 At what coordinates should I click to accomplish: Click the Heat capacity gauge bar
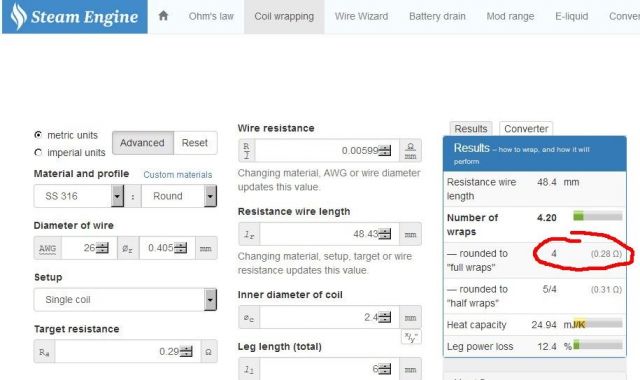(x=598, y=323)
